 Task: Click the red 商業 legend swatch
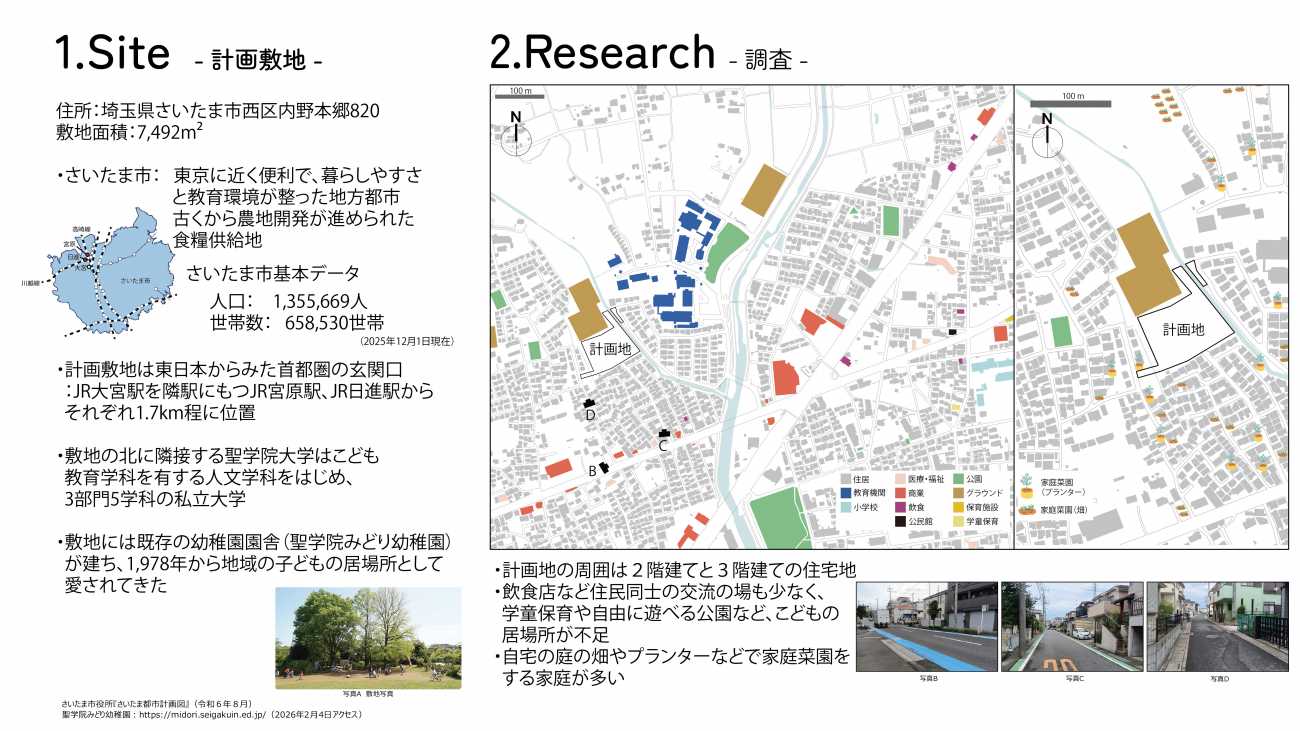pyautogui.click(x=901, y=493)
